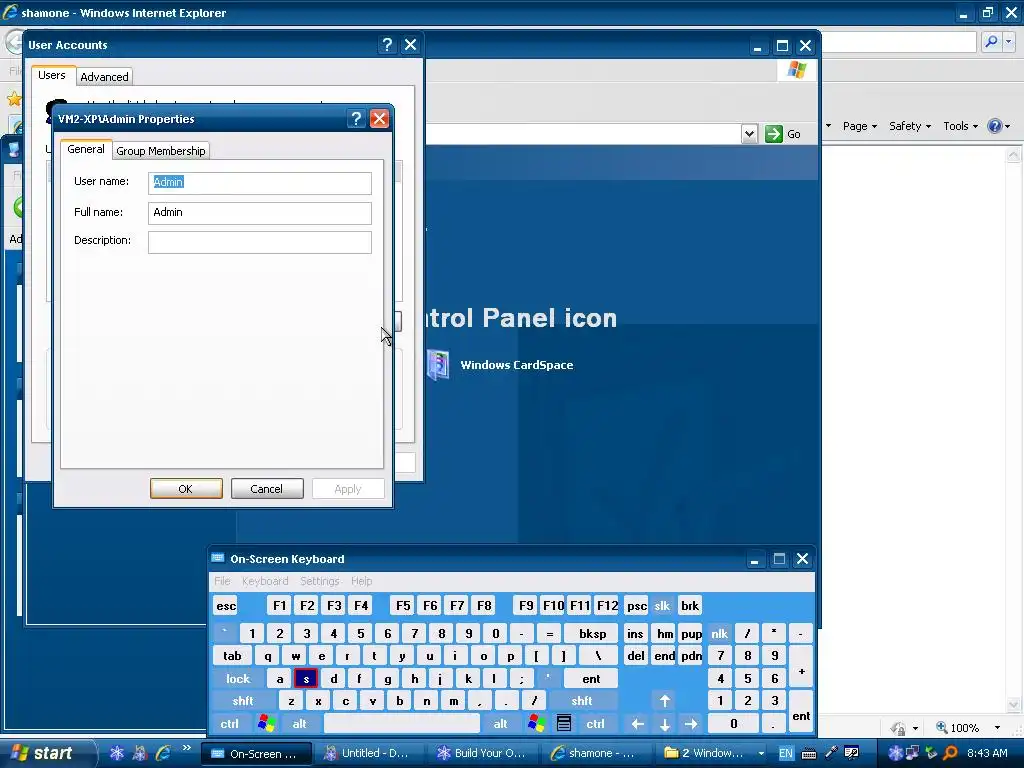Click the Full name input field
1024x768 pixels.
pyautogui.click(x=260, y=213)
